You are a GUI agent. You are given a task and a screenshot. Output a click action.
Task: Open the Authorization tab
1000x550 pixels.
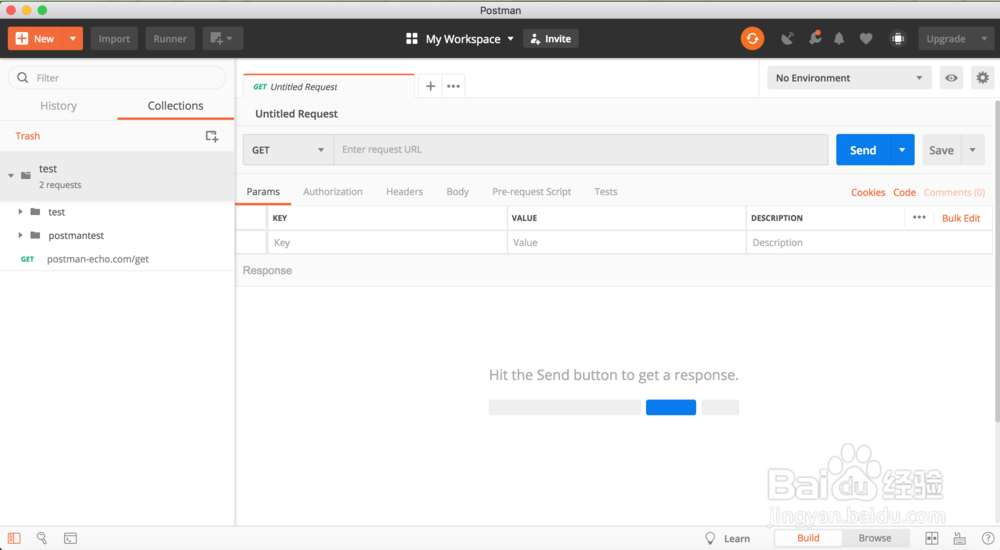[x=332, y=191]
